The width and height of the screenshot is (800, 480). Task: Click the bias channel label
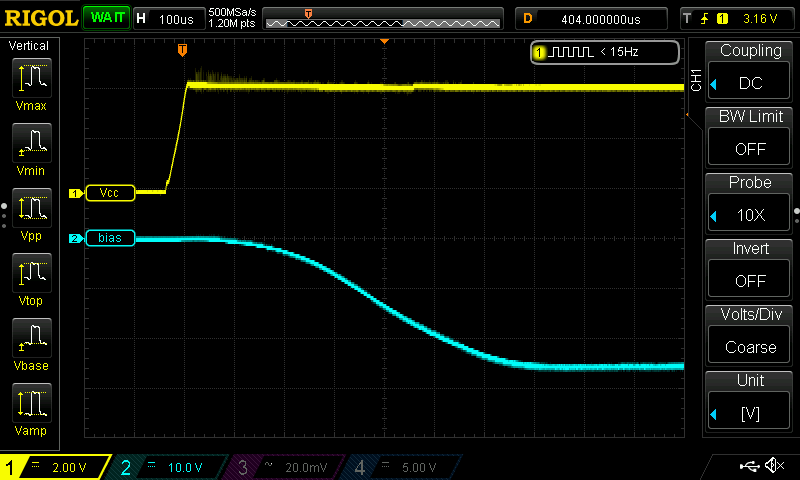pyautogui.click(x=110, y=238)
